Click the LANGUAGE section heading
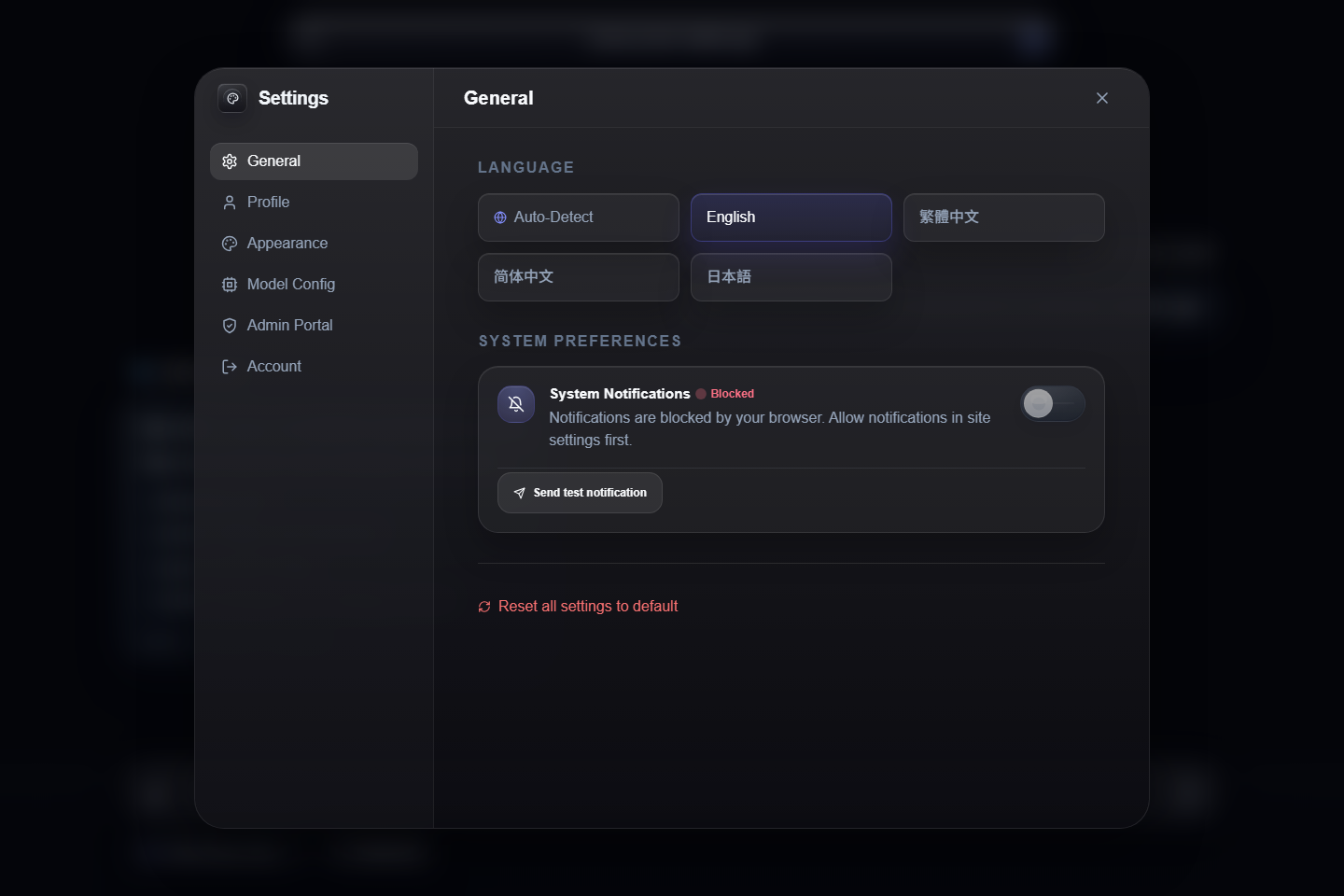This screenshot has width=1344, height=896. [x=526, y=167]
